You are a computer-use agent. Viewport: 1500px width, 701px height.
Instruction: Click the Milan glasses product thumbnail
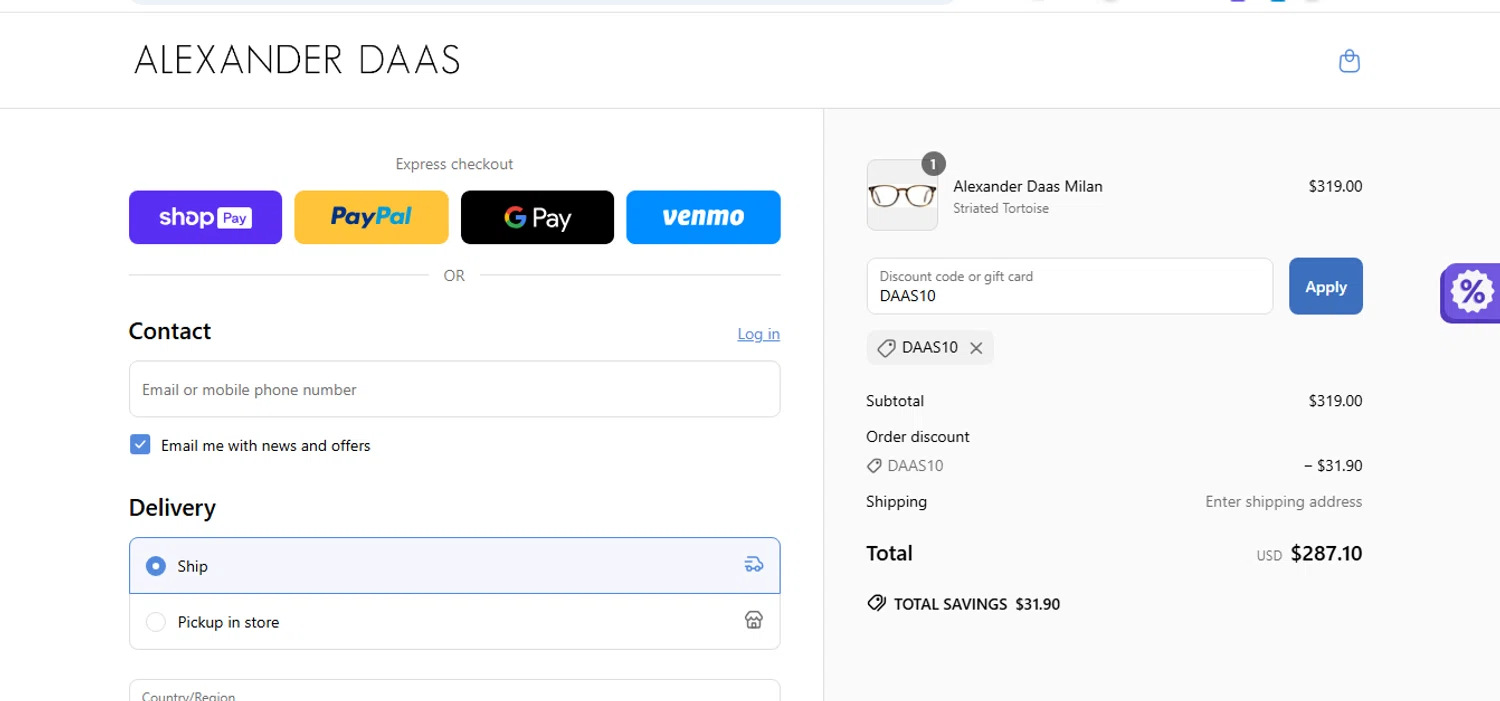pos(902,195)
